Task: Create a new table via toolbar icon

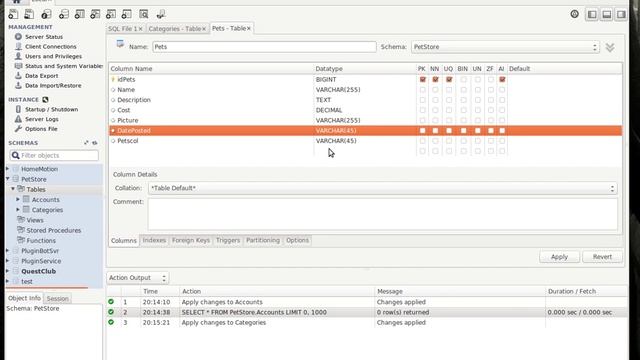Action: tap(79, 14)
